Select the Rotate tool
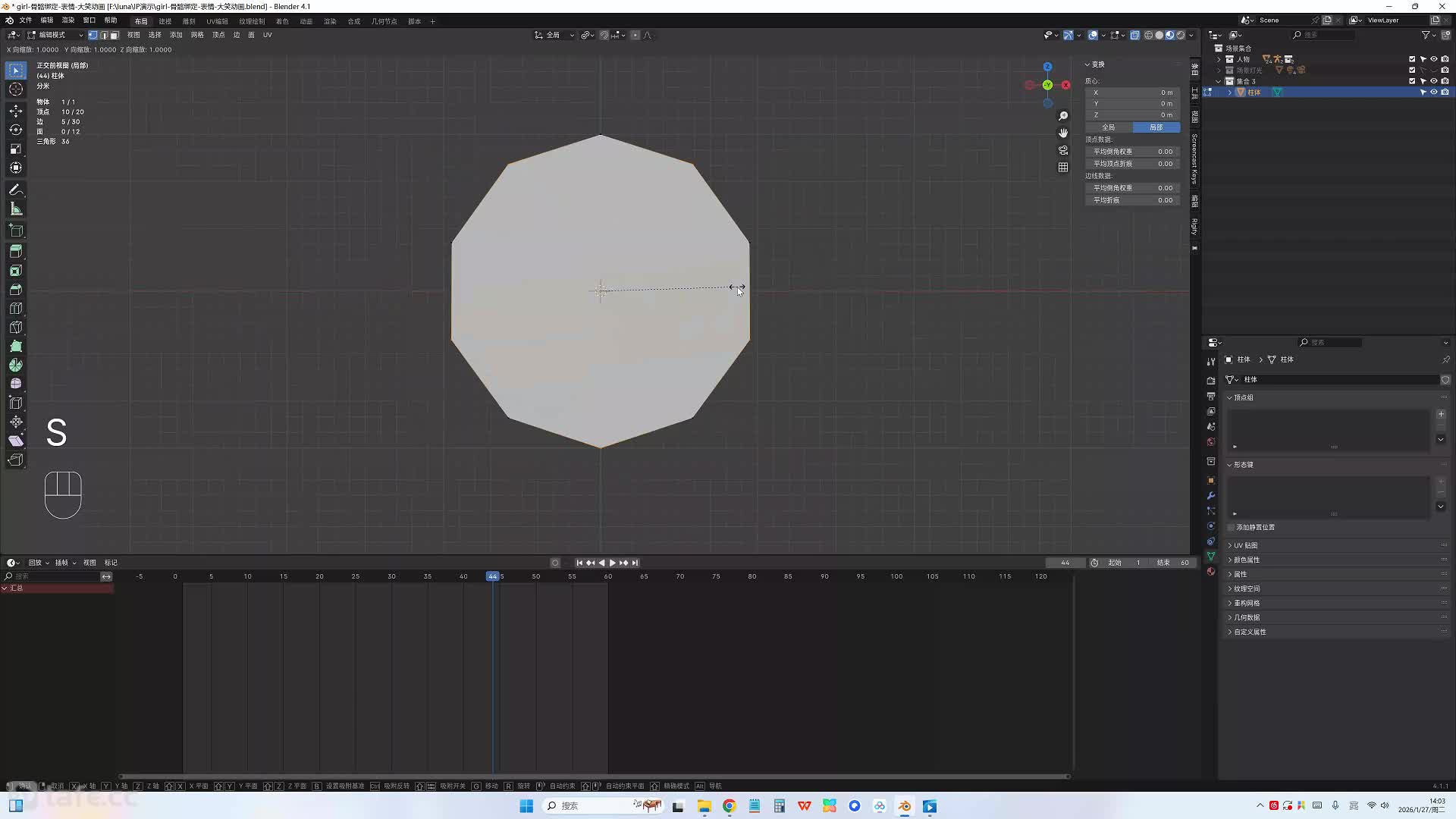The image size is (1456, 819). 16,130
